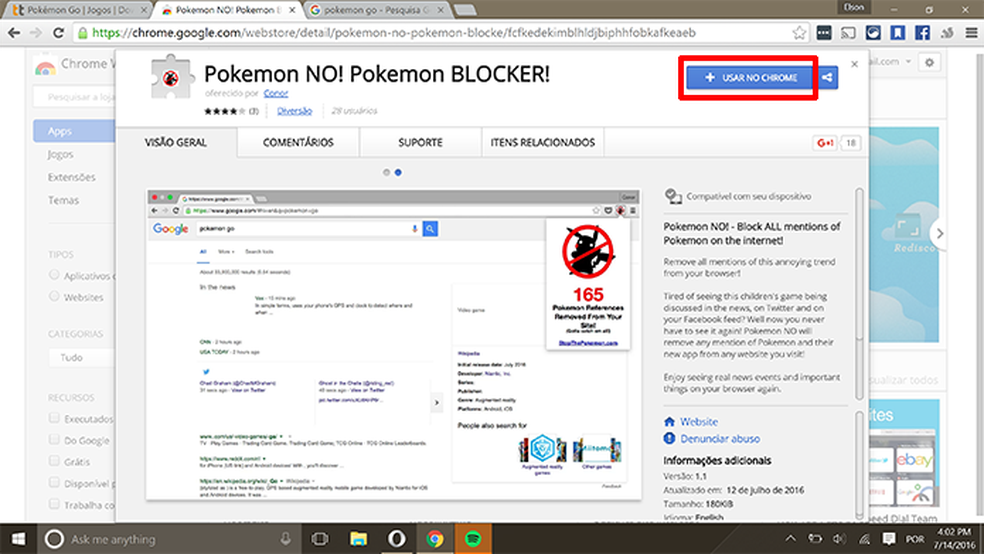
Task: Open File Explorer from the taskbar
Action: click(358, 539)
